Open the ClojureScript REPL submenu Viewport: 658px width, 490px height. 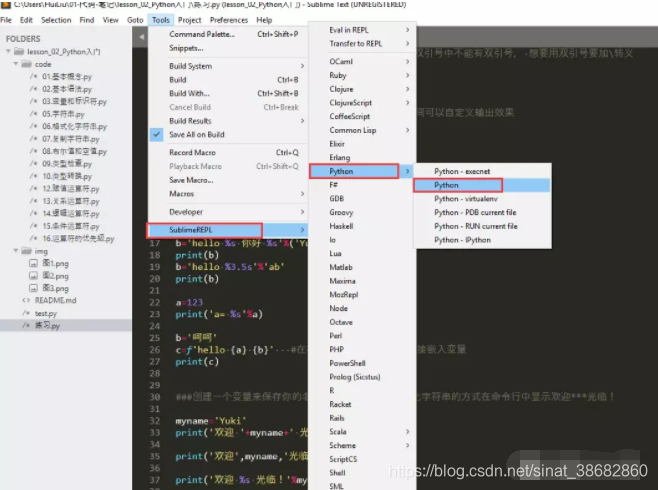(x=362, y=103)
